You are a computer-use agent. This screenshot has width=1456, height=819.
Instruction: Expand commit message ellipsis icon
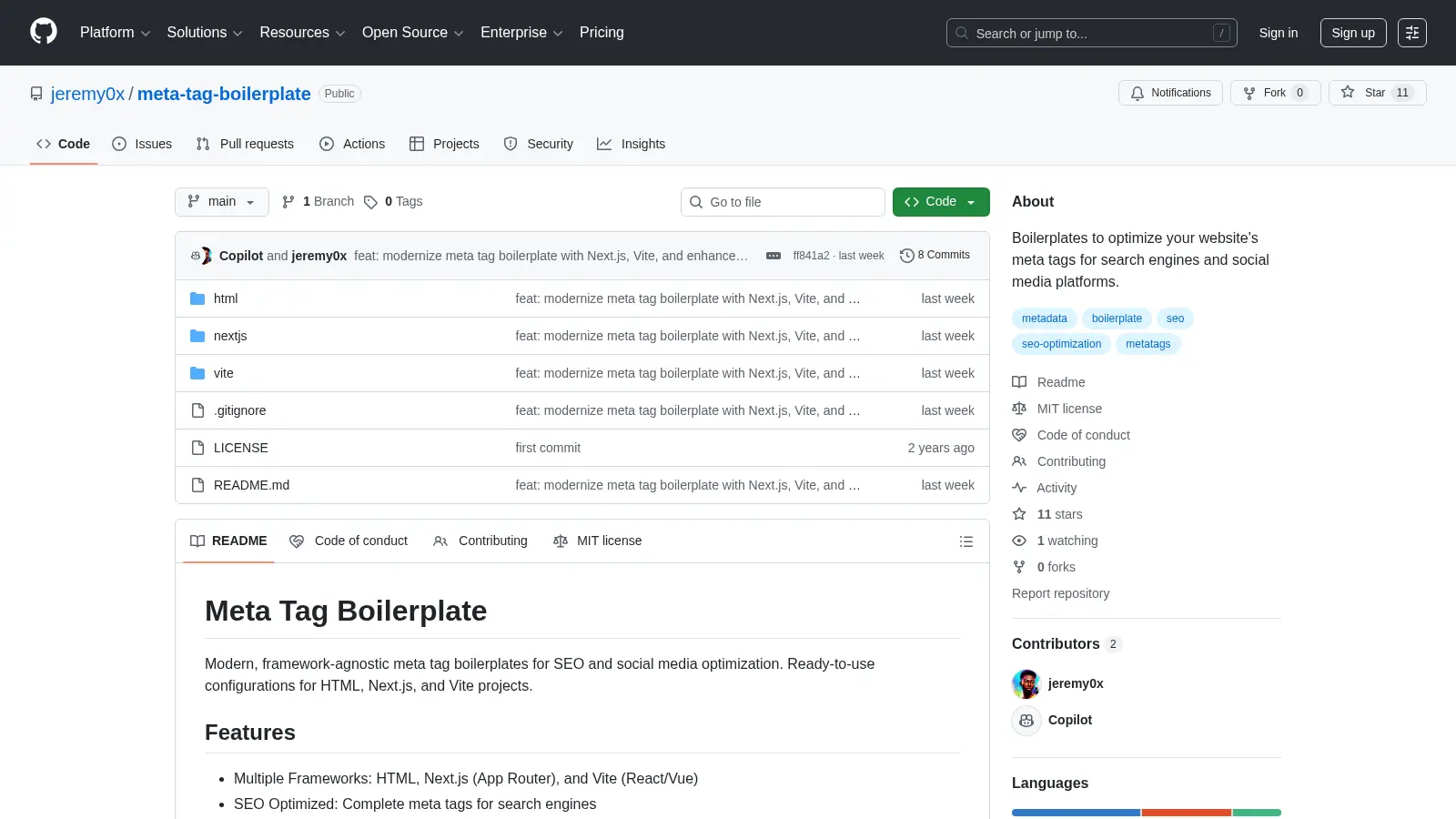click(x=773, y=256)
